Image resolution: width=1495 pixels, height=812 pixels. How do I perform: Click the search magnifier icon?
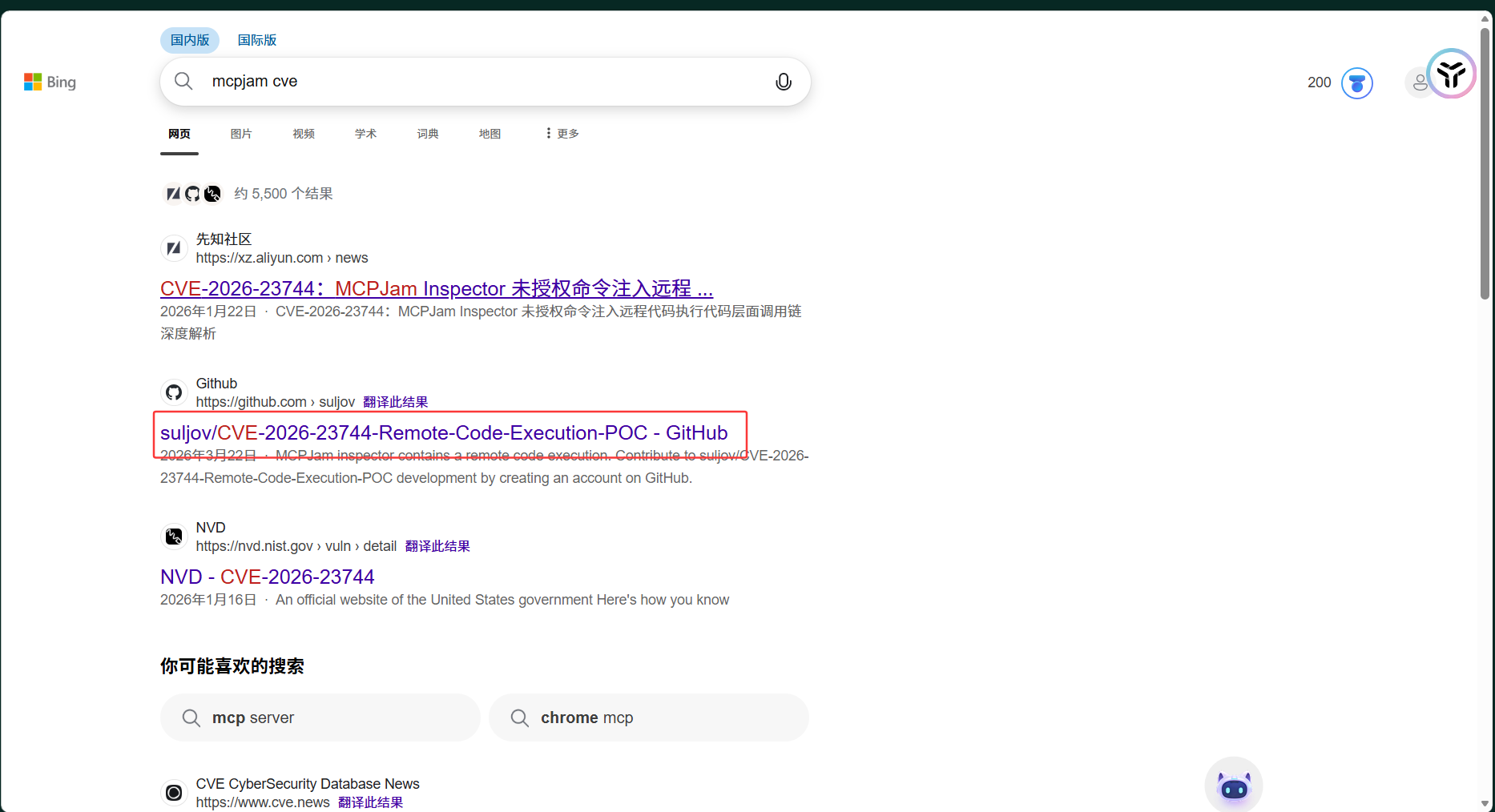tap(183, 82)
